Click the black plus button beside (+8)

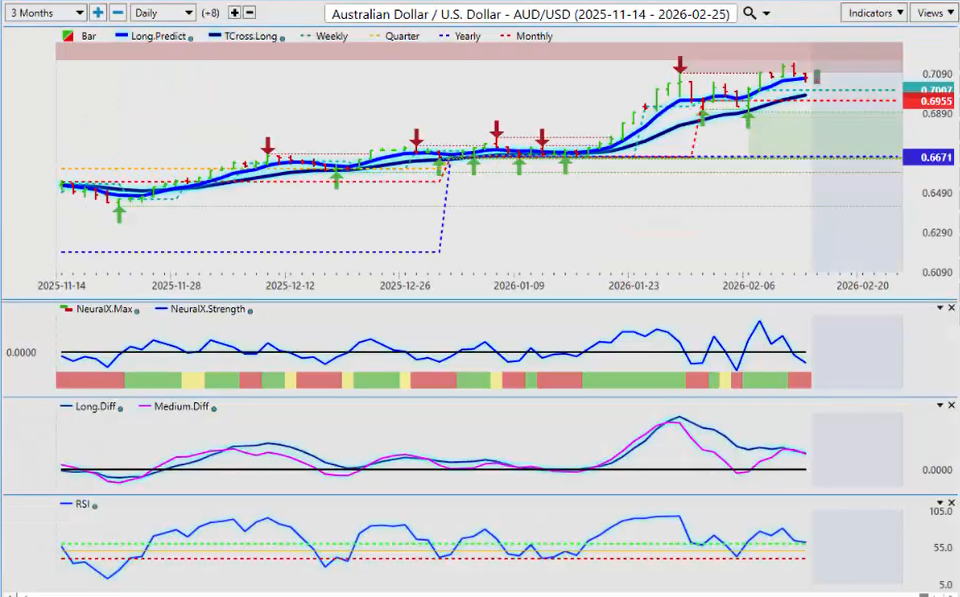234,13
